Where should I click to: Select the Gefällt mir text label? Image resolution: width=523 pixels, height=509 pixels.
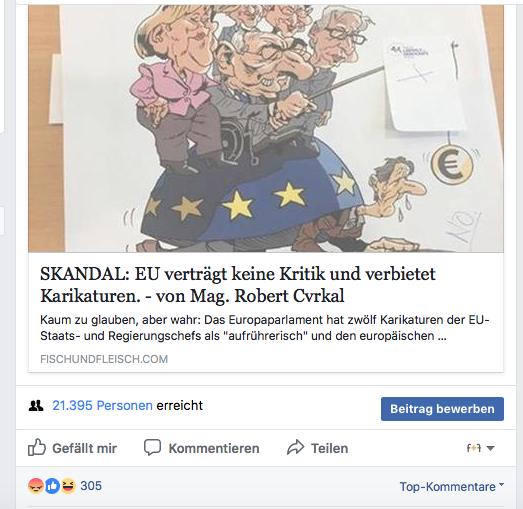85,448
